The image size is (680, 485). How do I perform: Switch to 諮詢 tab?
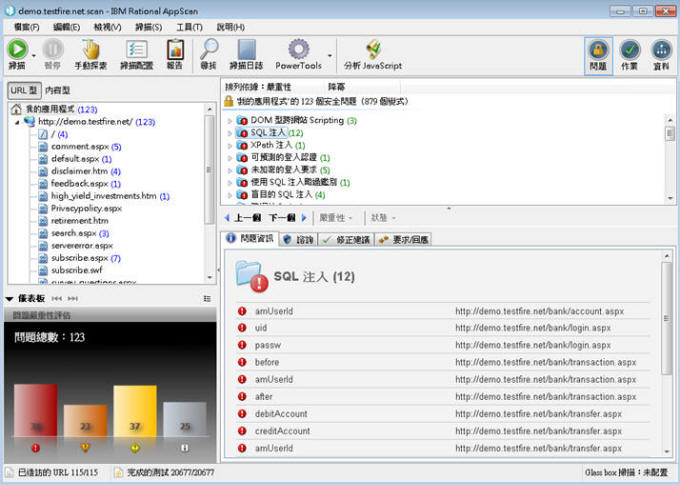point(299,239)
